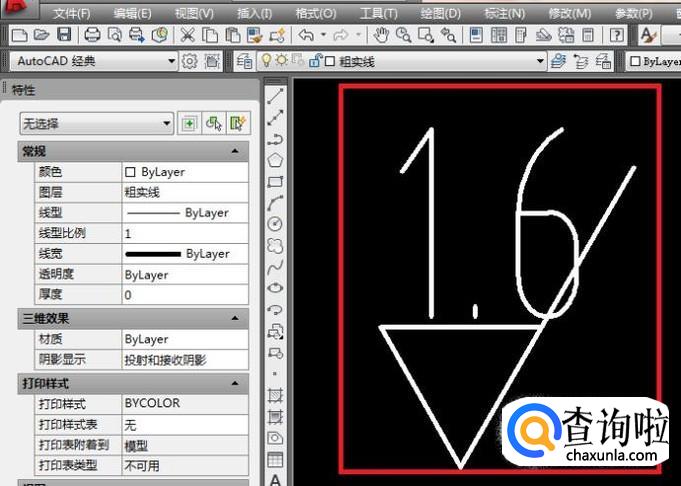Toggle freeze sun icon for 粗实线 layer
Image resolution: width=681 pixels, height=486 pixels.
coord(281,61)
